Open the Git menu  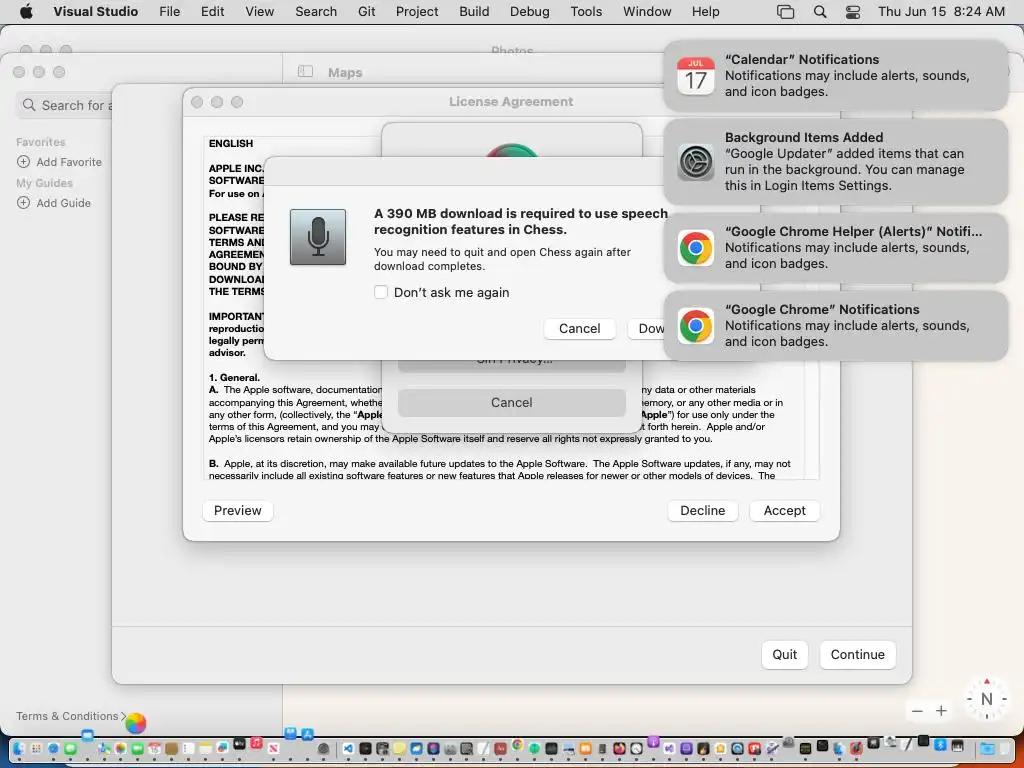click(366, 12)
